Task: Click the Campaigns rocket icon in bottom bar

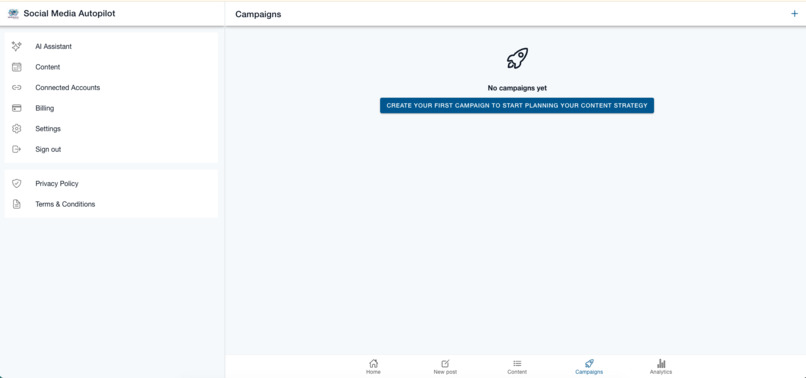Action: click(x=589, y=363)
